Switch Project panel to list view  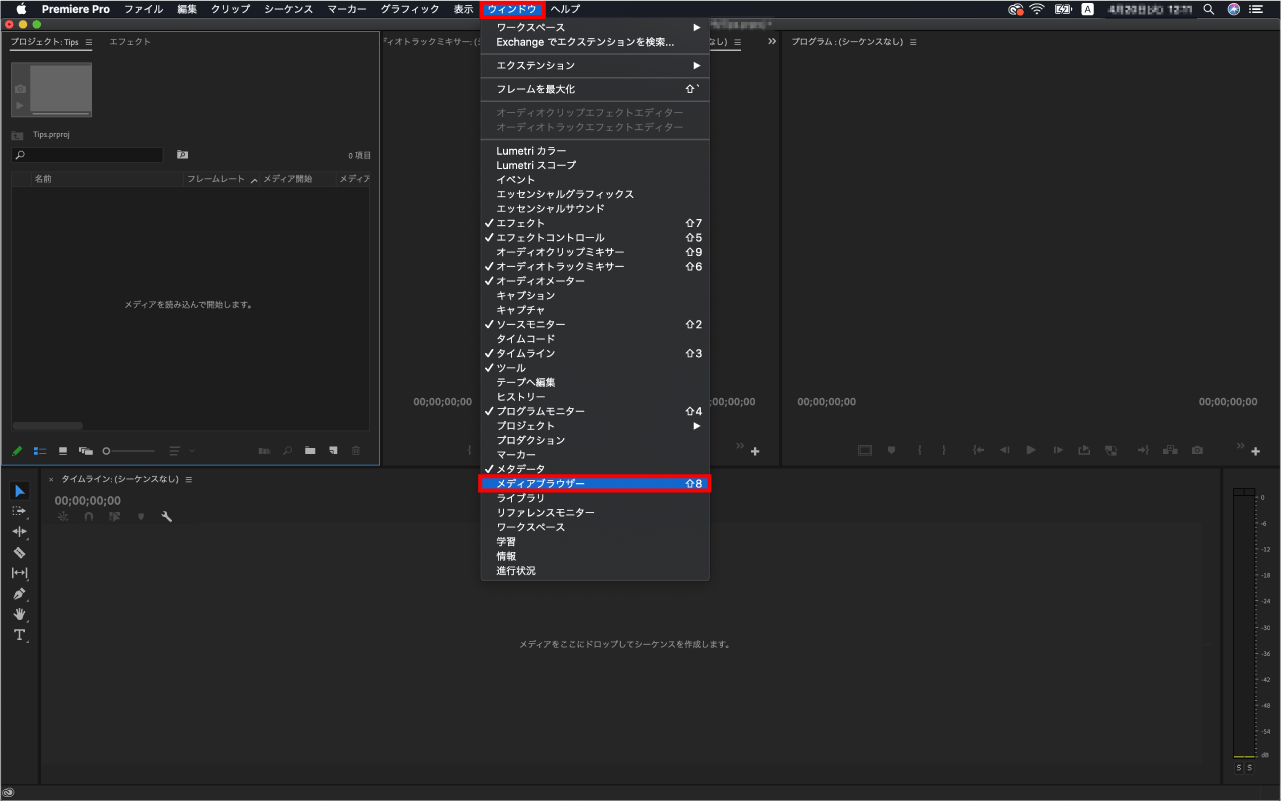coord(40,451)
